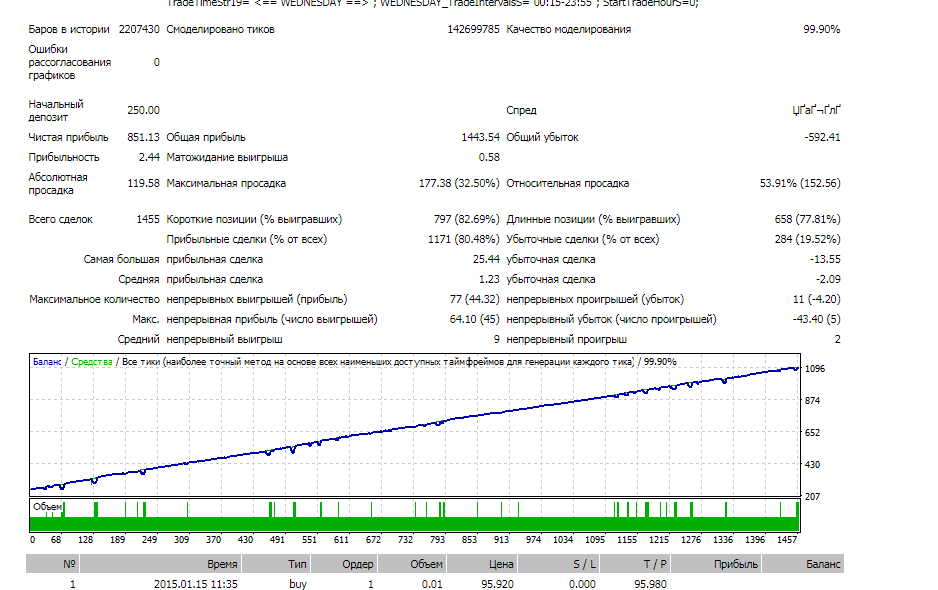Screen dimensions: 938x590
Task: Click average loss trade value -2.09
Action: (x=828, y=279)
